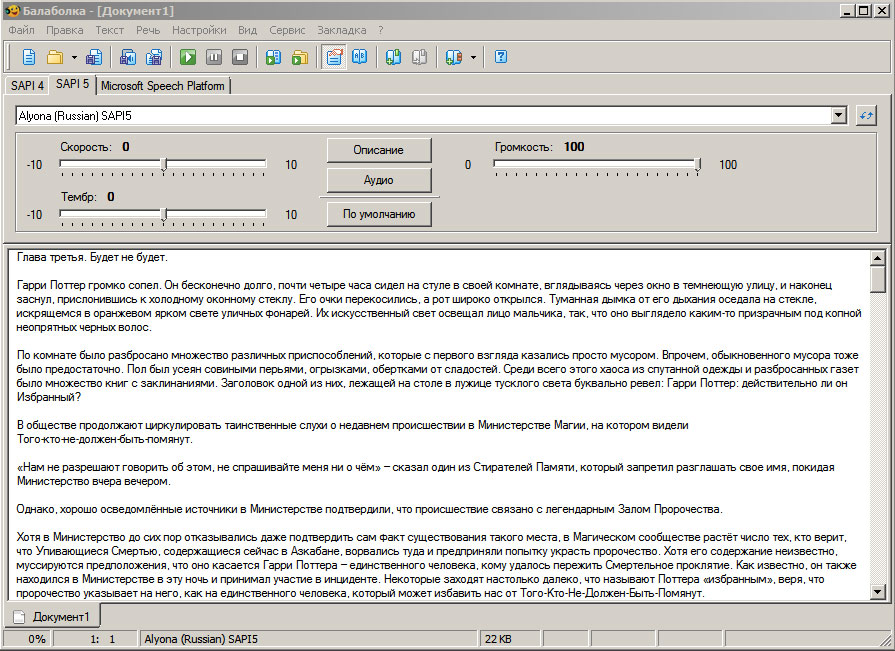The width and height of the screenshot is (895, 651).
Task: Click the Скорость value label '0'
Action: (x=126, y=147)
